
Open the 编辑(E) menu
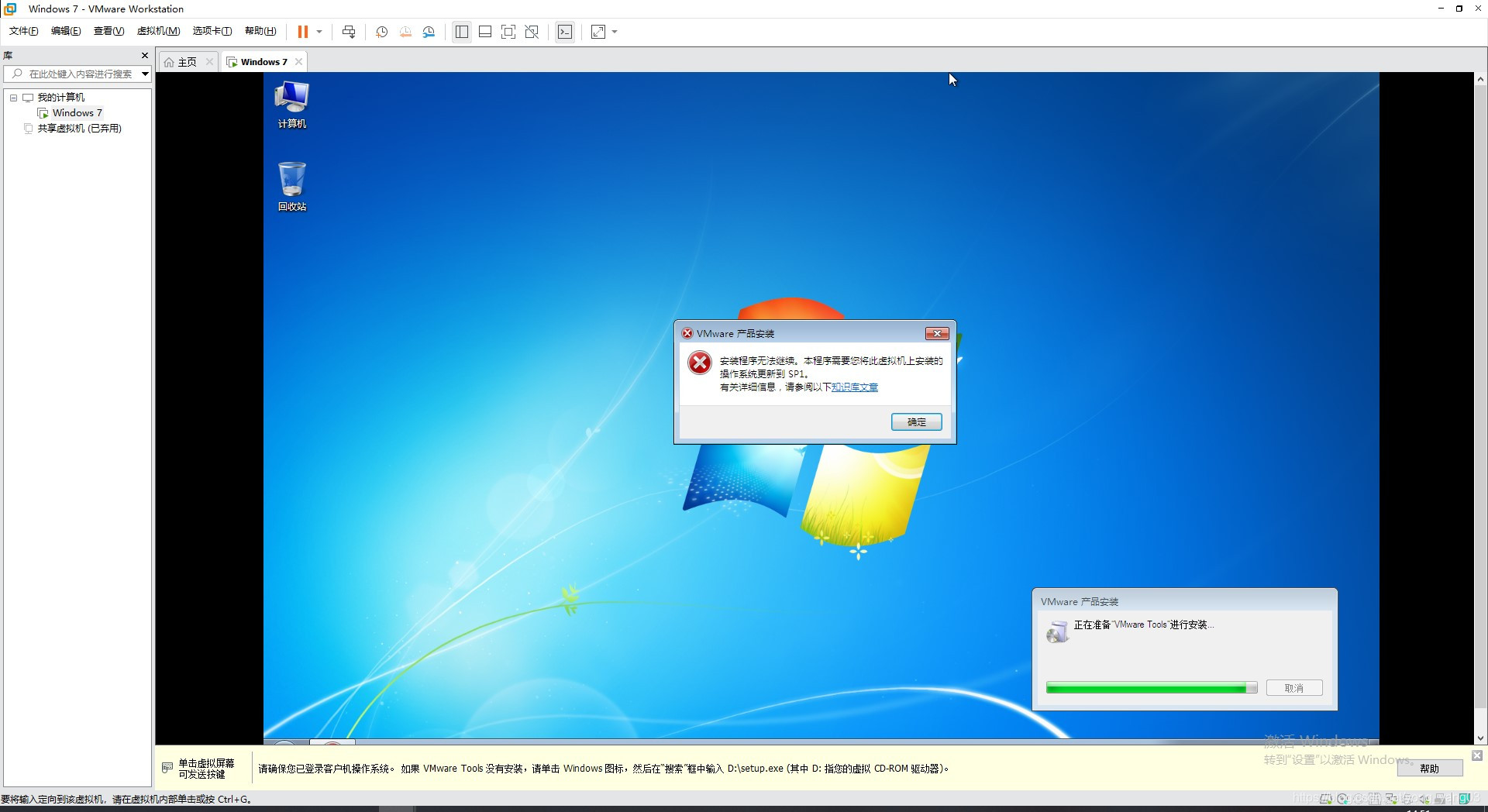point(66,31)
